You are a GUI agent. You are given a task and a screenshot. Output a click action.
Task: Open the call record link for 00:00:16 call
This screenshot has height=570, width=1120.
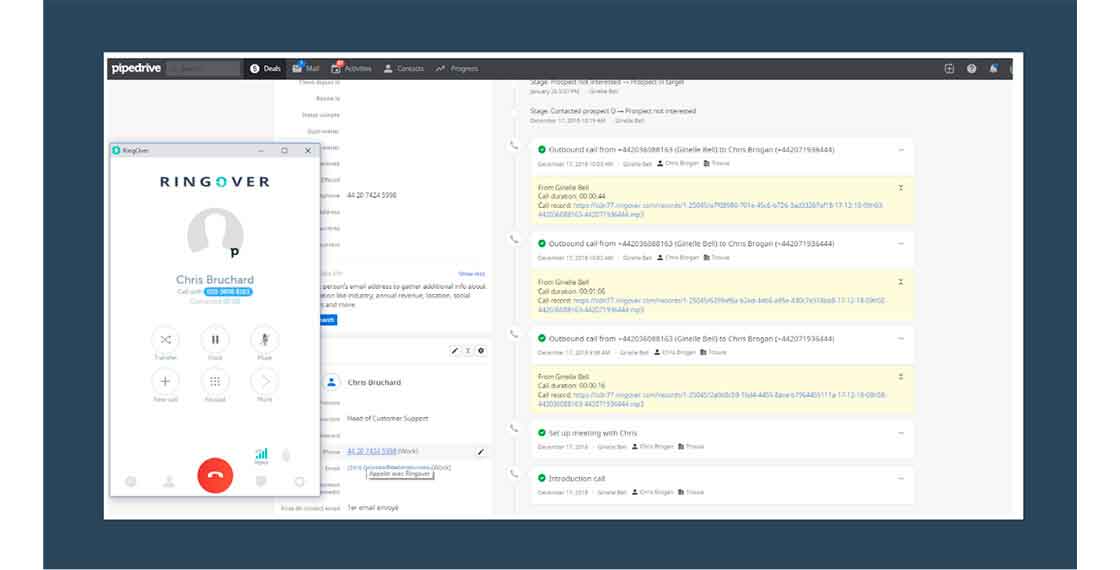(x=711, y=399)
